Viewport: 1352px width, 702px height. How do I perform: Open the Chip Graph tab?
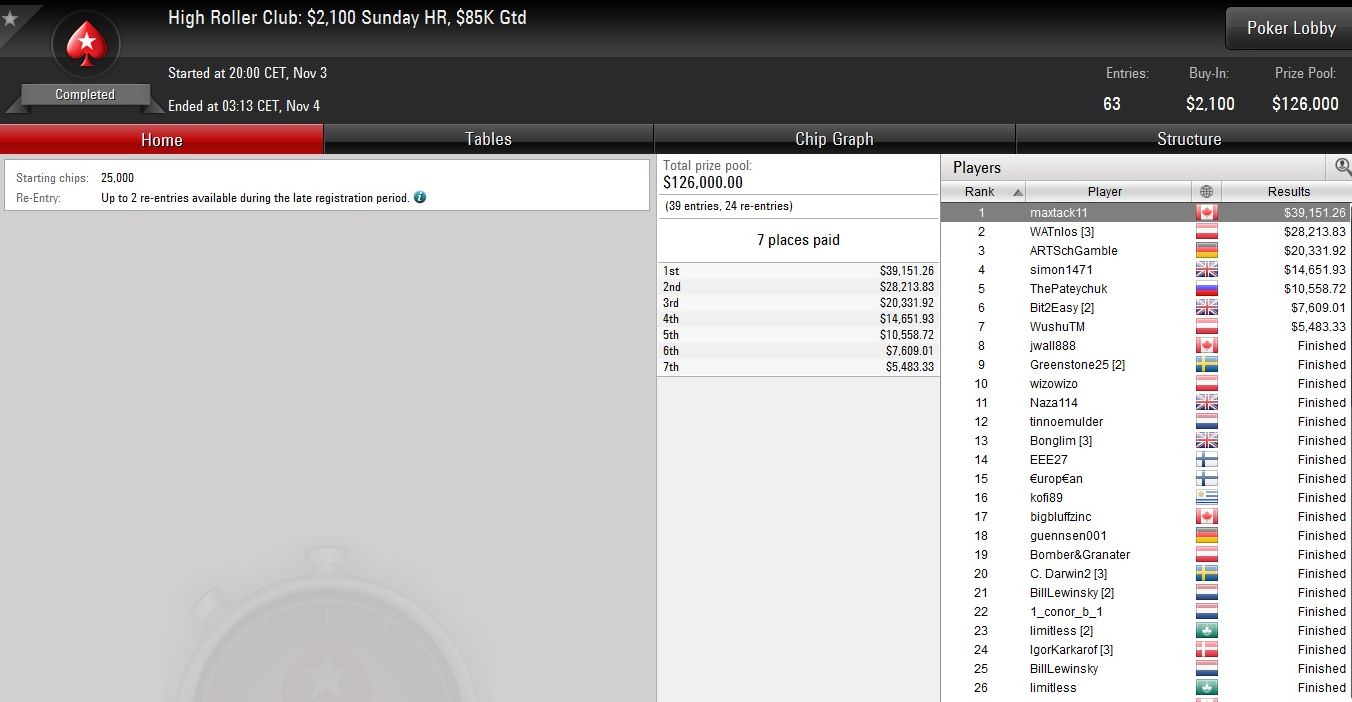pos(834,139)
